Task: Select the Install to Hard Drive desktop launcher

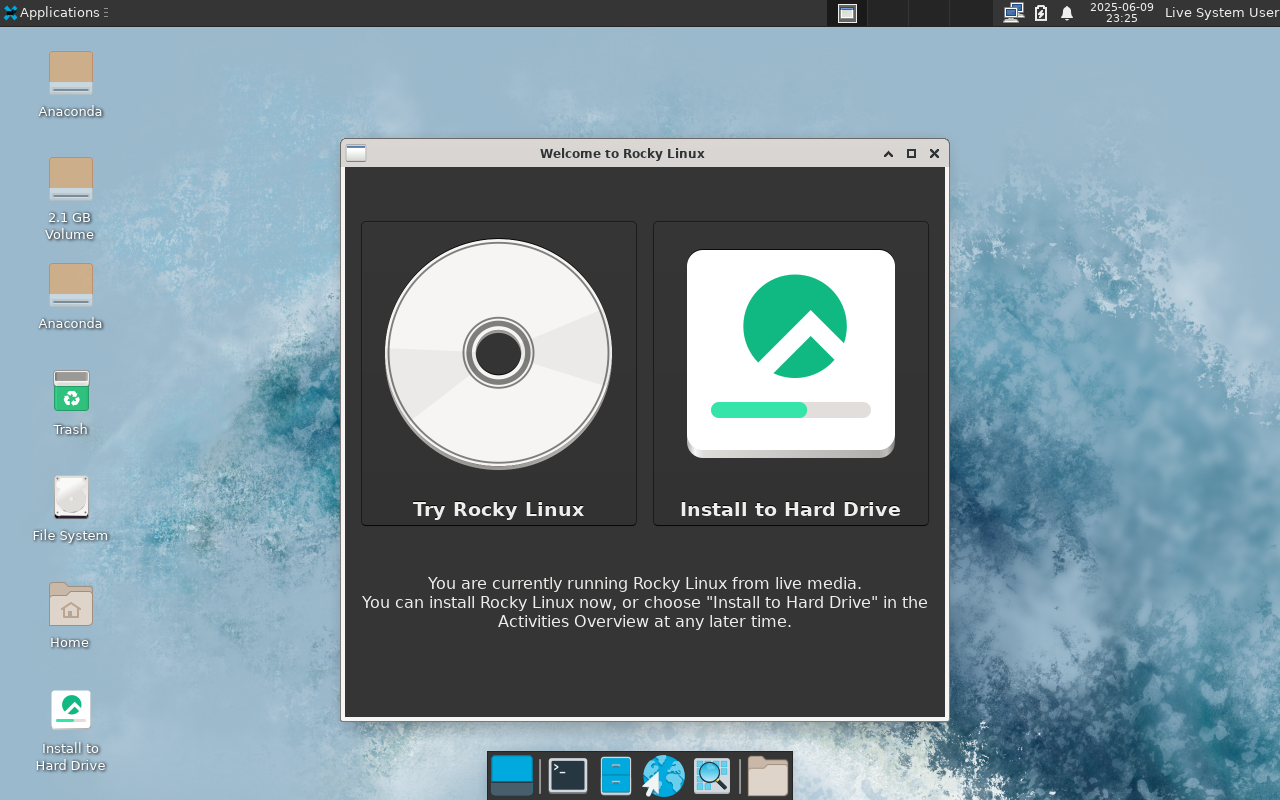Action: [71, 730]
